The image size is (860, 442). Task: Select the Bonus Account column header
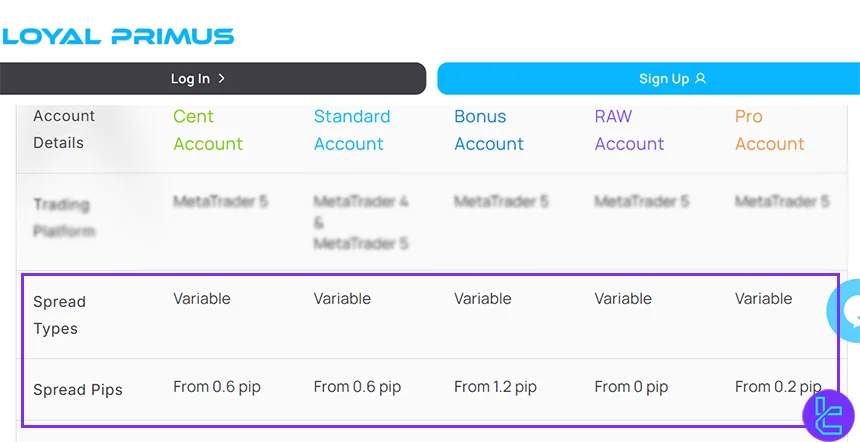pyautogui.click(x=489, y=130)
